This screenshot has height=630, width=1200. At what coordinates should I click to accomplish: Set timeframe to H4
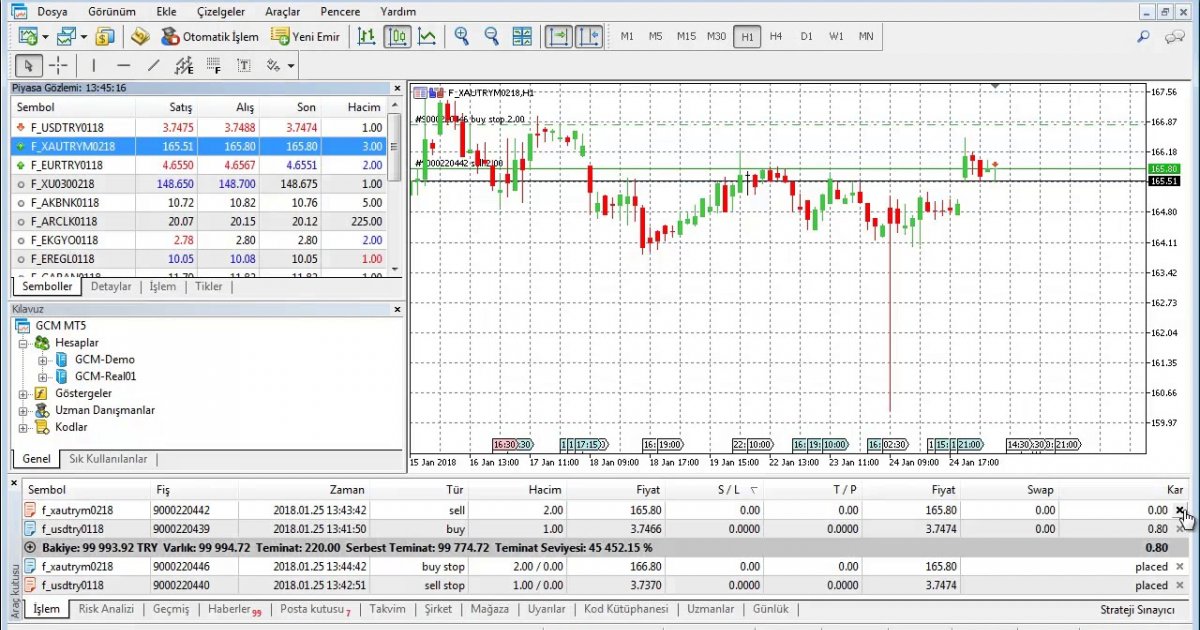776,37
